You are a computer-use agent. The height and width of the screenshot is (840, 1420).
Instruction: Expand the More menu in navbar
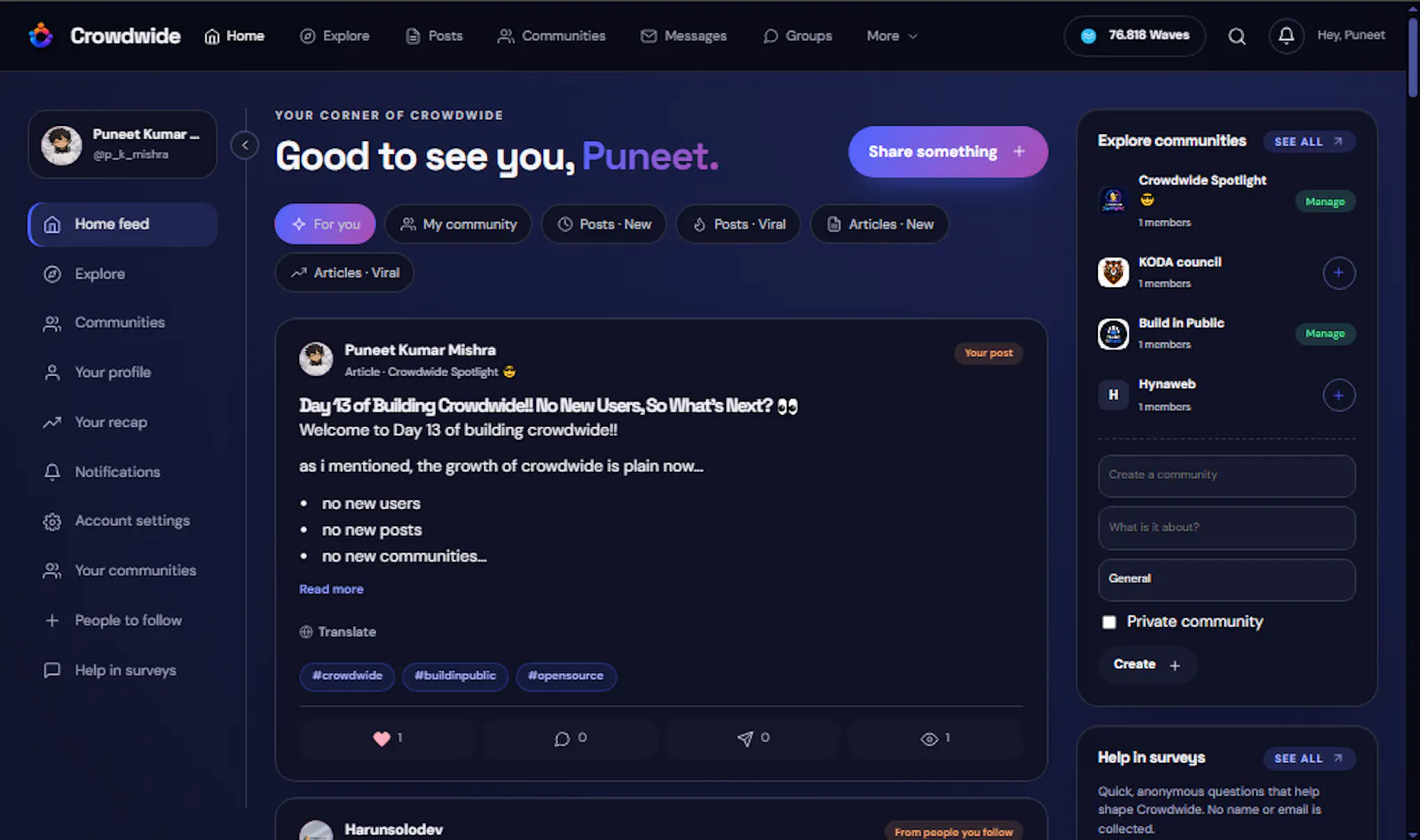click(892, 35)
